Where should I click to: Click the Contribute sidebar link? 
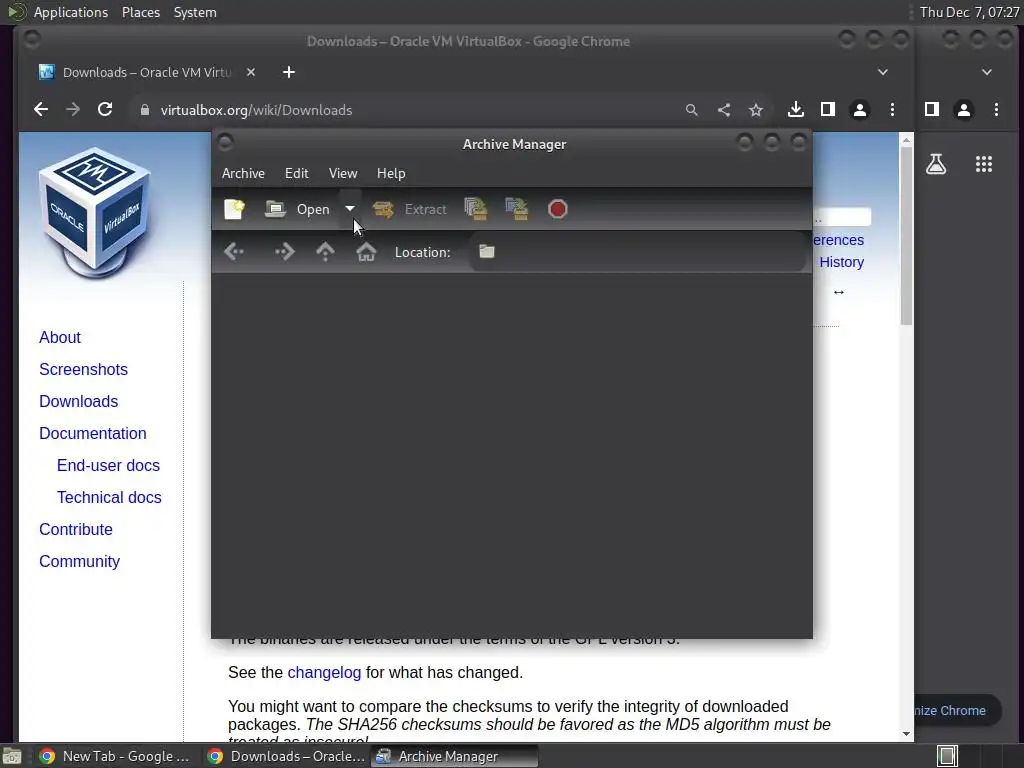tap(76, 530)
